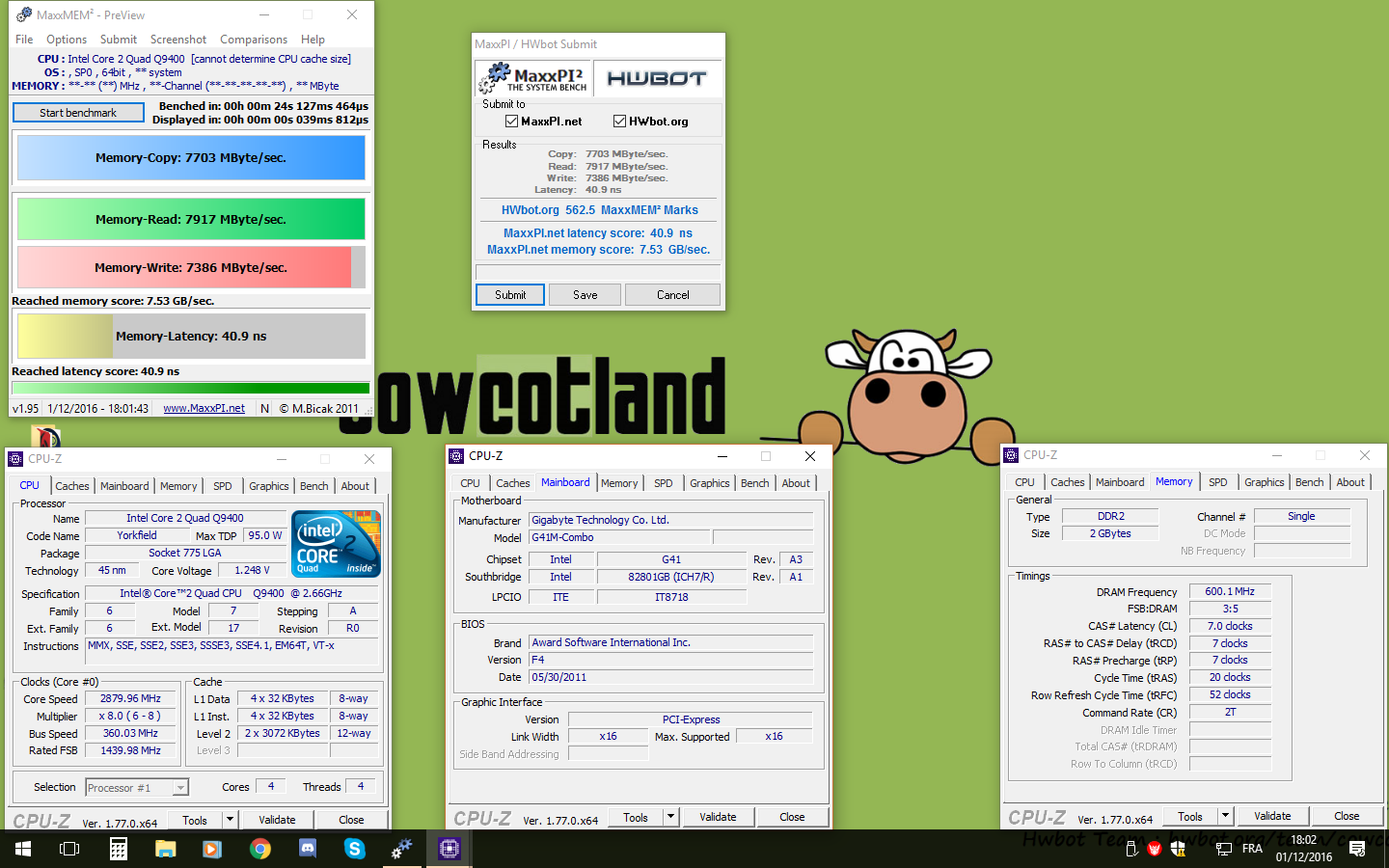Launch Calculator from the taskbar

(x=119, y=849)
